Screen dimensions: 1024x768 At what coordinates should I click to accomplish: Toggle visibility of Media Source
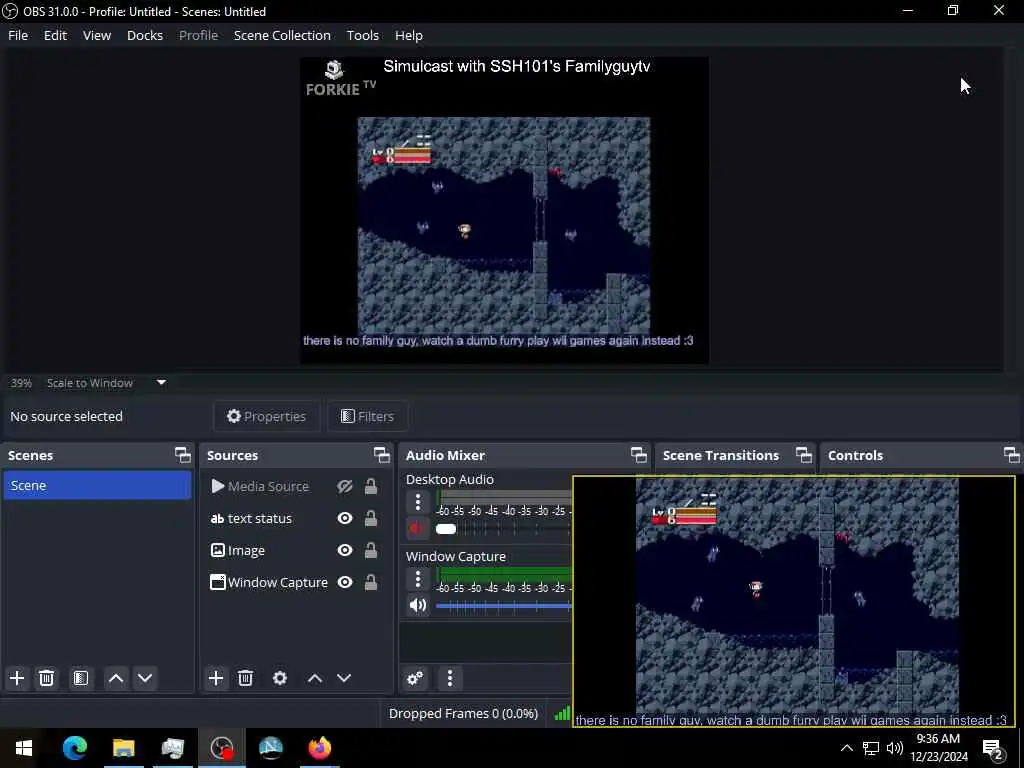click(345, 486)
